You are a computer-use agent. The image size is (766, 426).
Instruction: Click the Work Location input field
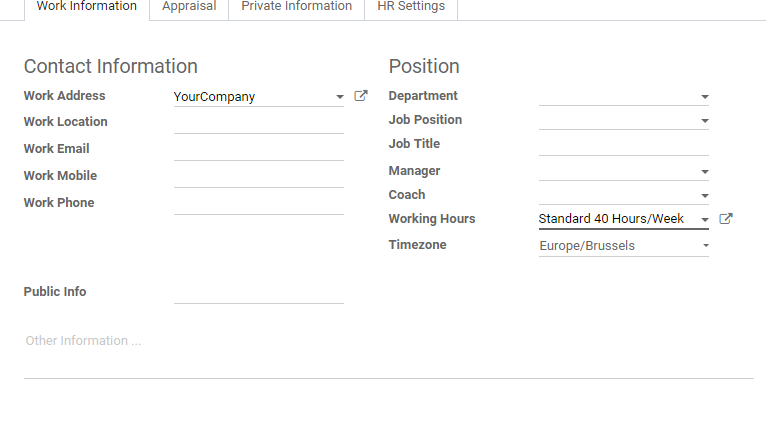[259, 123]
